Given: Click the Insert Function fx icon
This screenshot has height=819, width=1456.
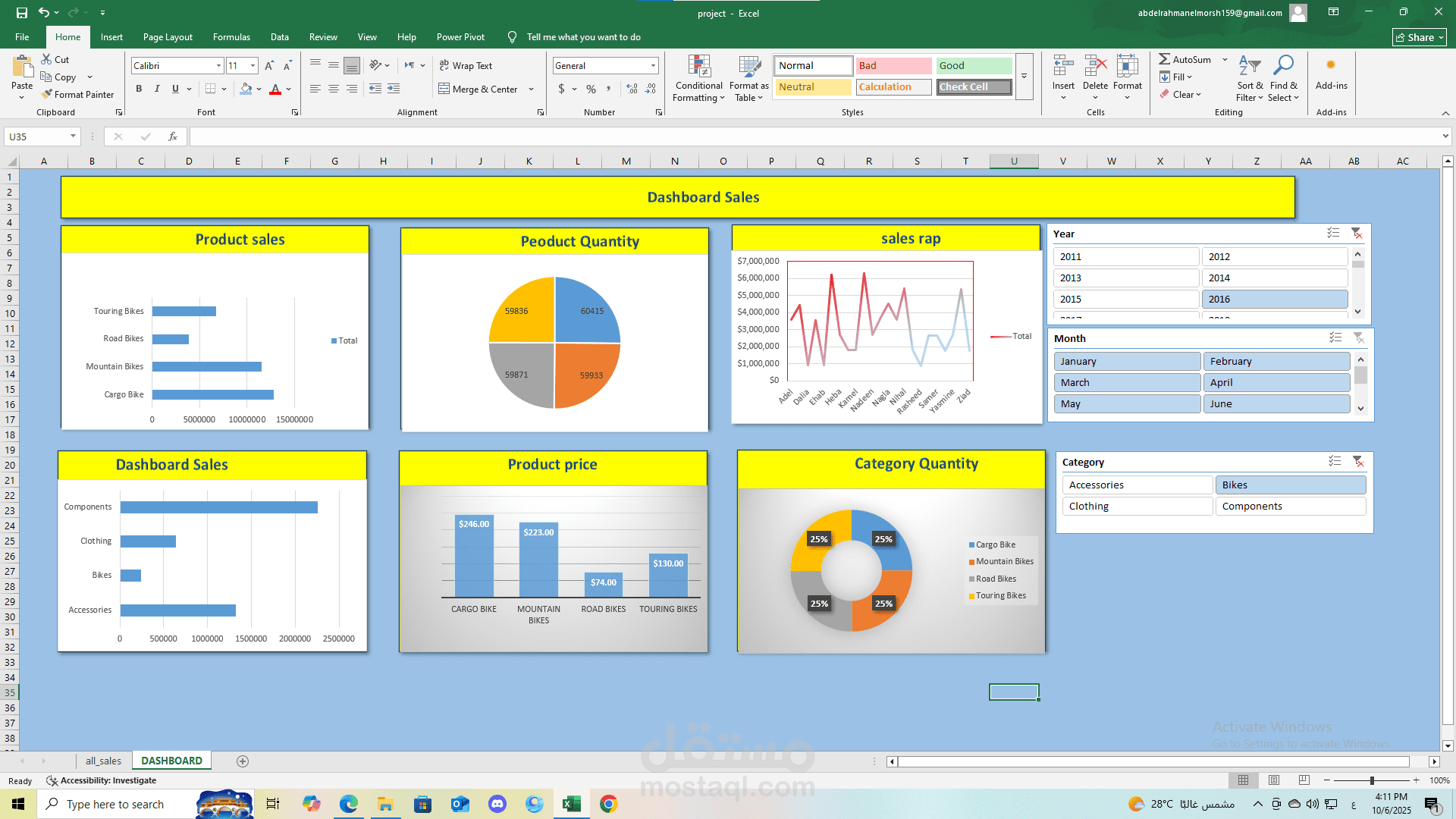Looking at the screenshot, I should (x=173, y=136).
